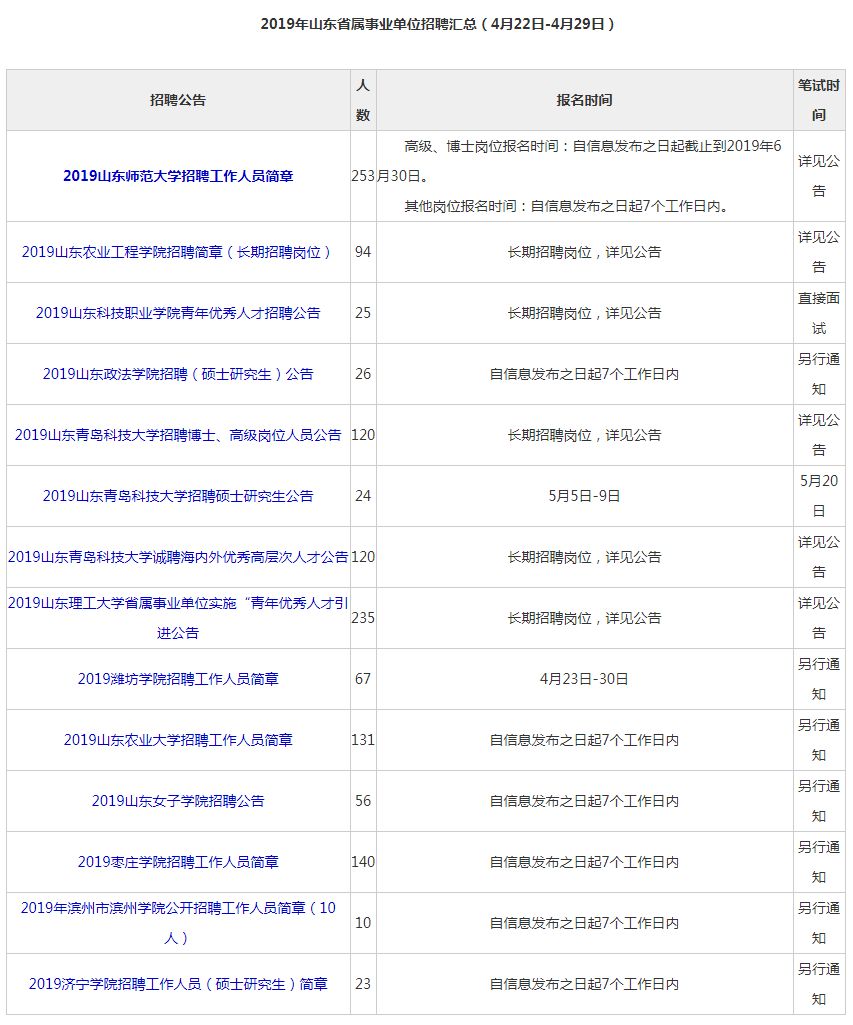
Task: Click 长期招聘岗位 text in 山东科技职业学院 row
Action: [584, 312]
